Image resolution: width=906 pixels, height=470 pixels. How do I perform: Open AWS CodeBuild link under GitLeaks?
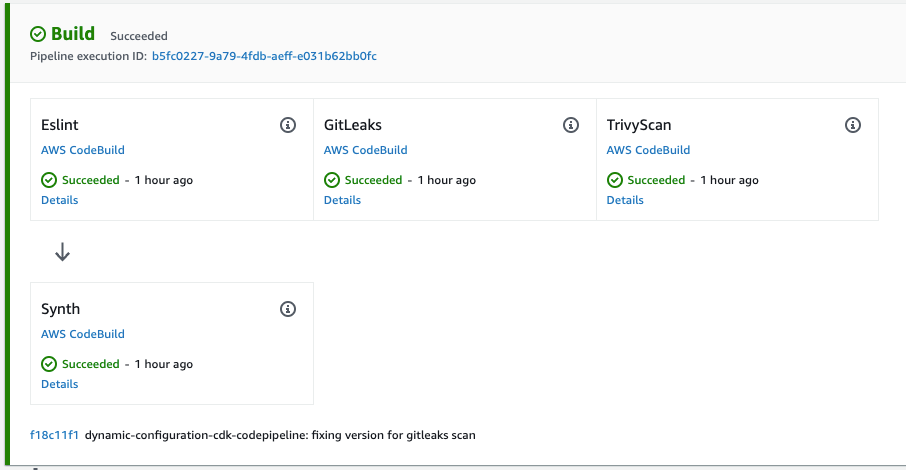(x=365, y=150)
